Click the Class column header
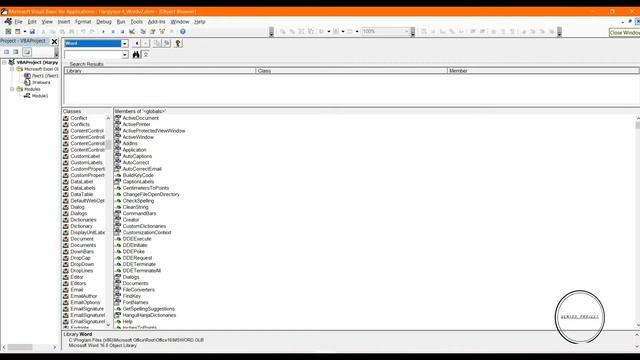640x360 pixels. pos(351,71)
